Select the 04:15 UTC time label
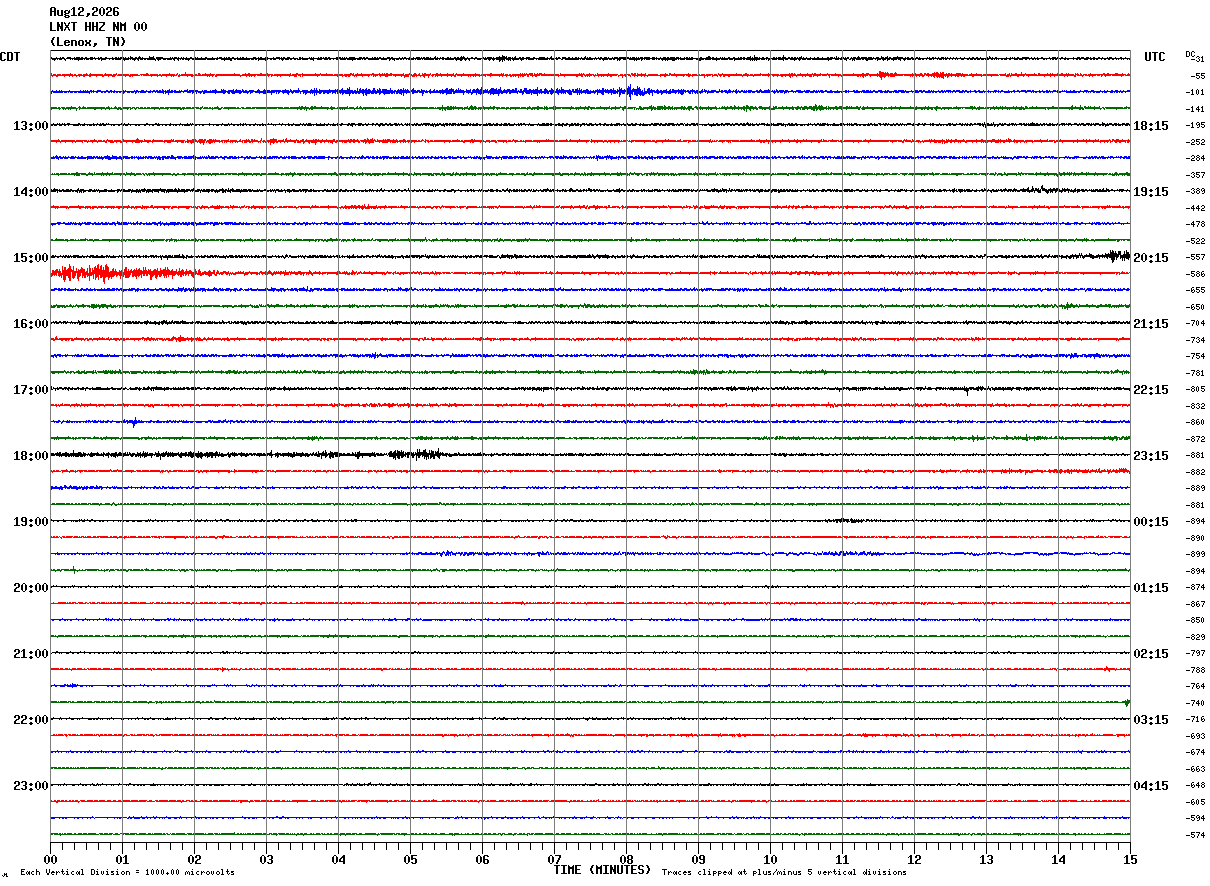Image resolution: width=1210 pixels, height=886 pixels. tap(1150, 786)
